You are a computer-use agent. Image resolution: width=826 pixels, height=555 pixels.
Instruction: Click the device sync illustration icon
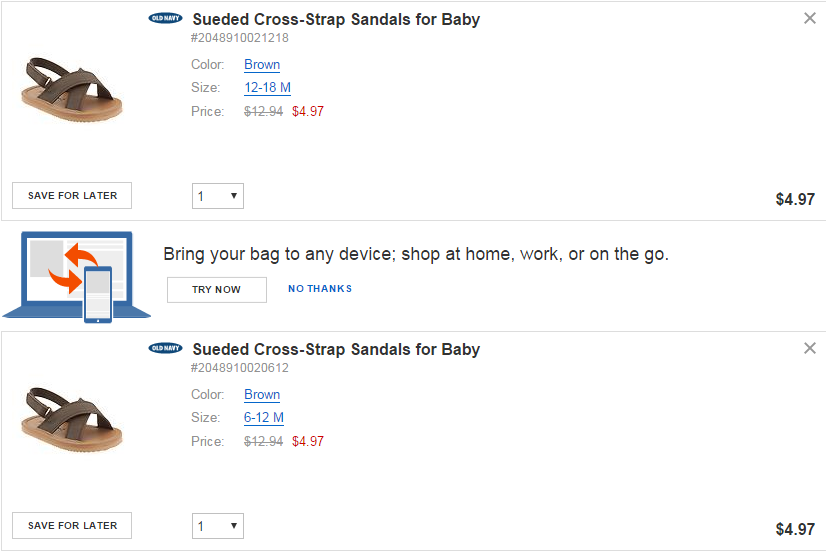tap(76, 277)
